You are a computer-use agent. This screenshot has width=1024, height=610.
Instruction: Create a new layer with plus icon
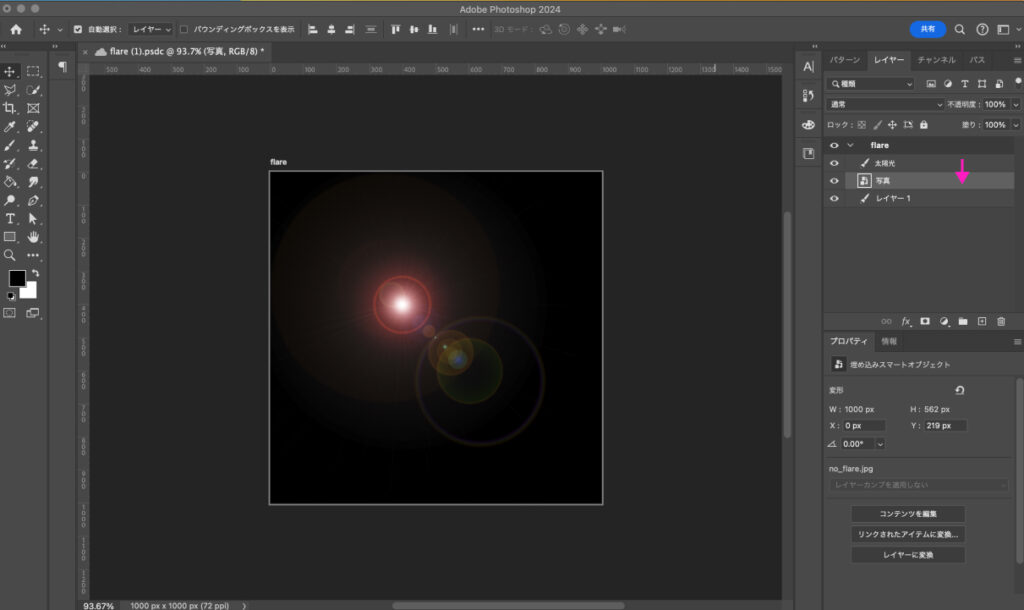point(982,321)
